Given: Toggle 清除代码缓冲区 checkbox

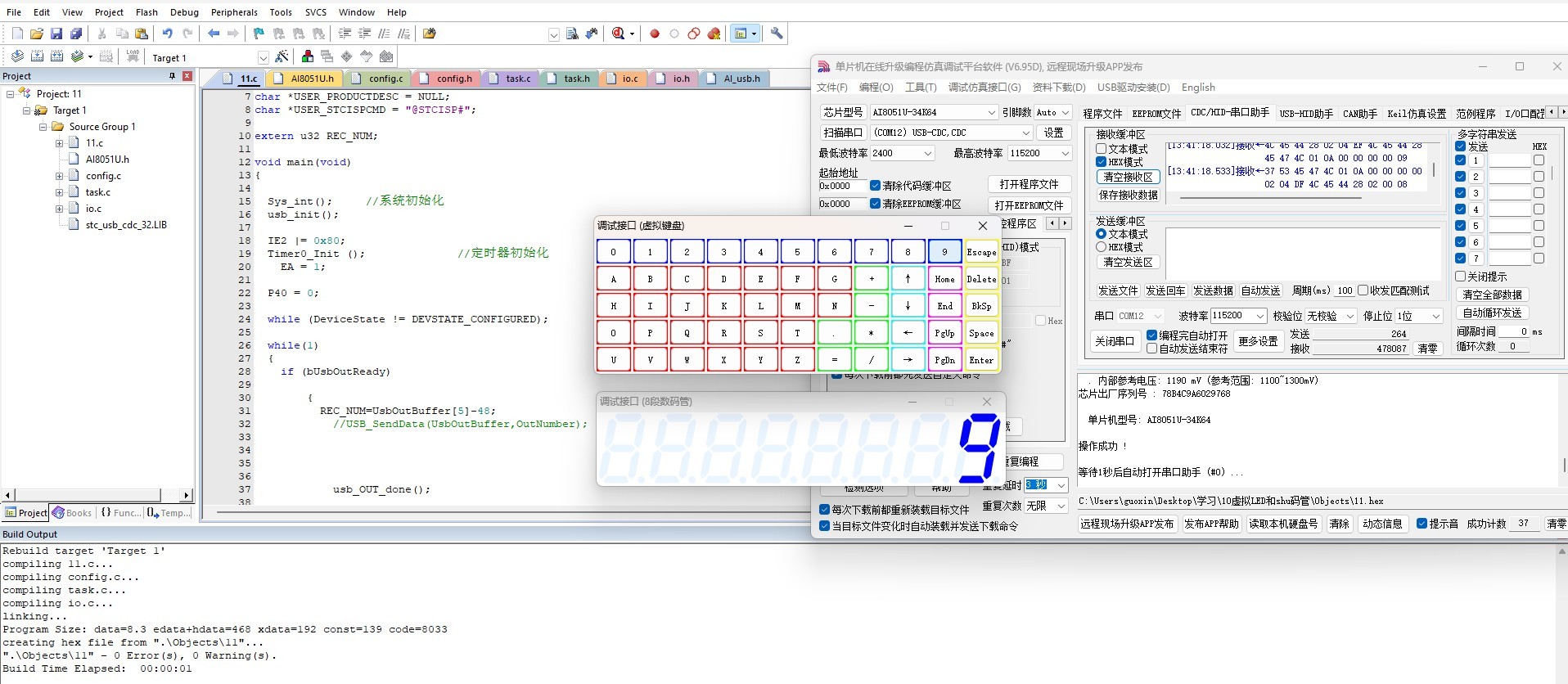Looking at the screenshot, I should (x=875, y=186).
